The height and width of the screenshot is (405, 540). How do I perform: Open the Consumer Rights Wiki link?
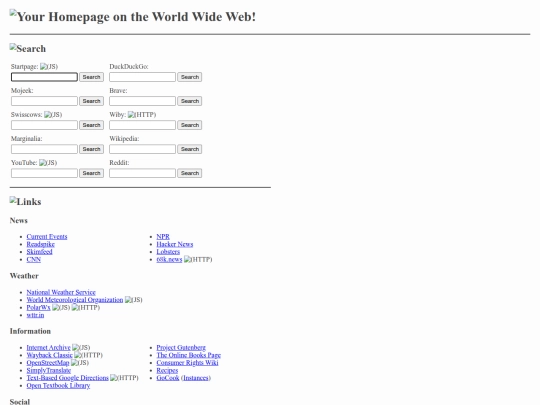[187, 363]
